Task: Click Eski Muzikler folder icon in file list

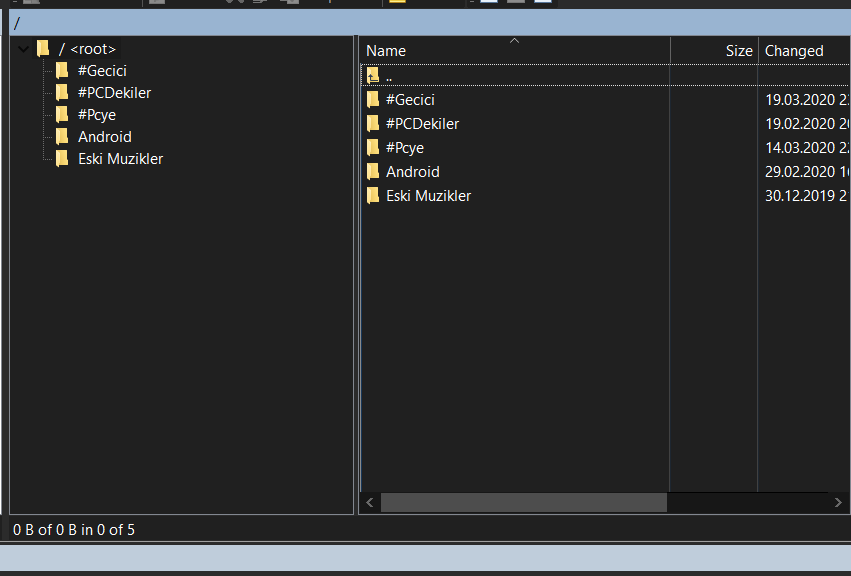Action: tap(373, 196)
